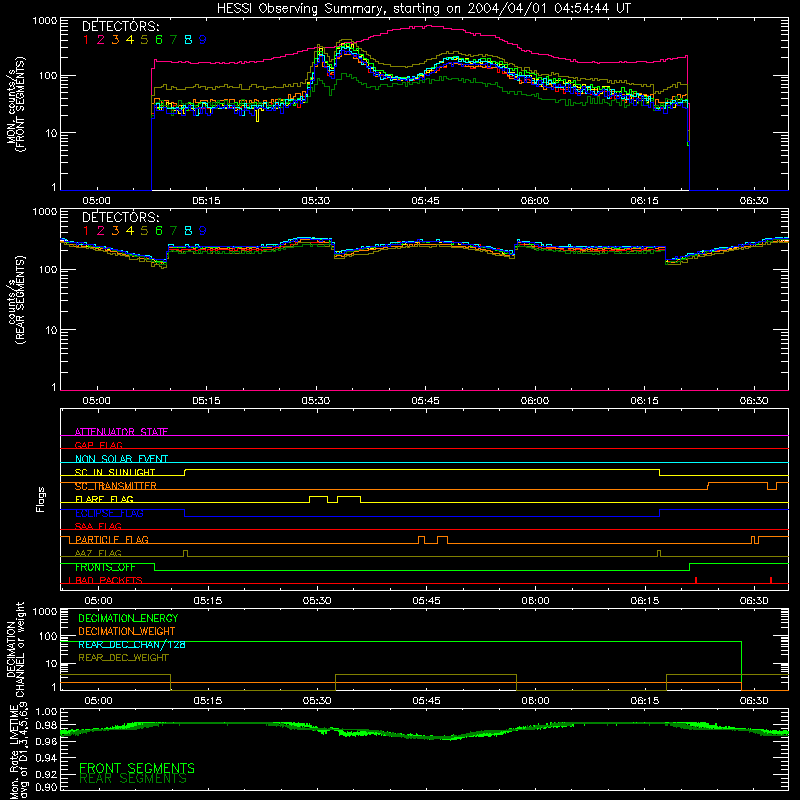The width and height of the screenshot is (800, 800).
Task: Click the 05:30 time tick under the front segments plot
Action: [x=316, y=201]
